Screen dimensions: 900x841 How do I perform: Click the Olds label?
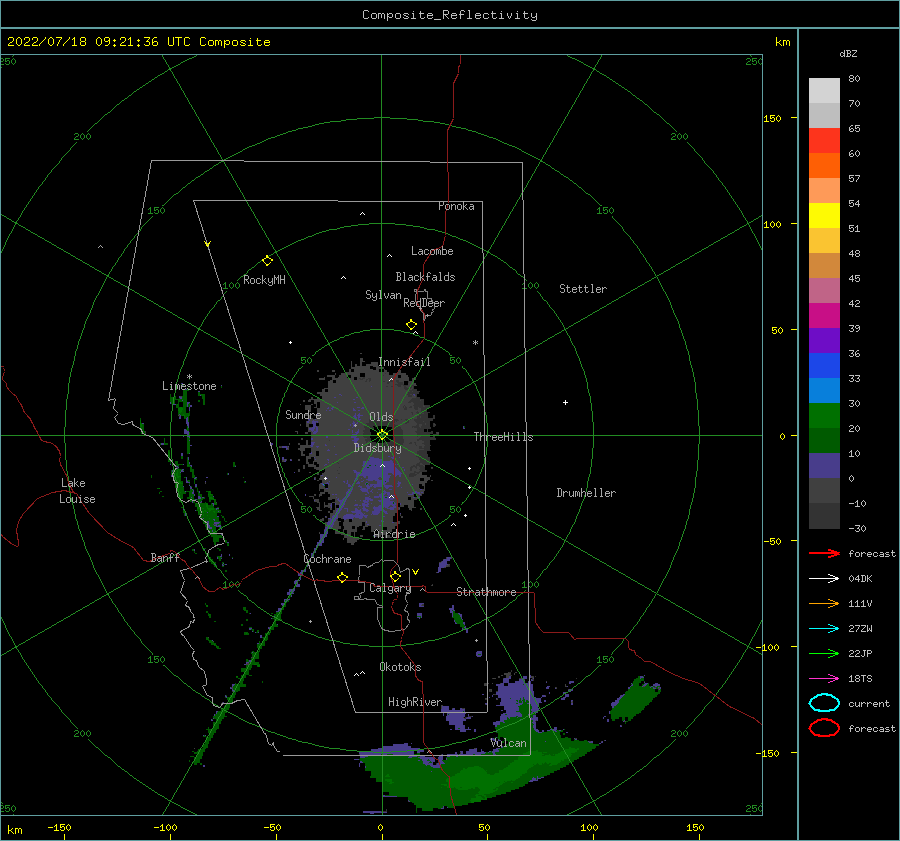tap(381, 417)
